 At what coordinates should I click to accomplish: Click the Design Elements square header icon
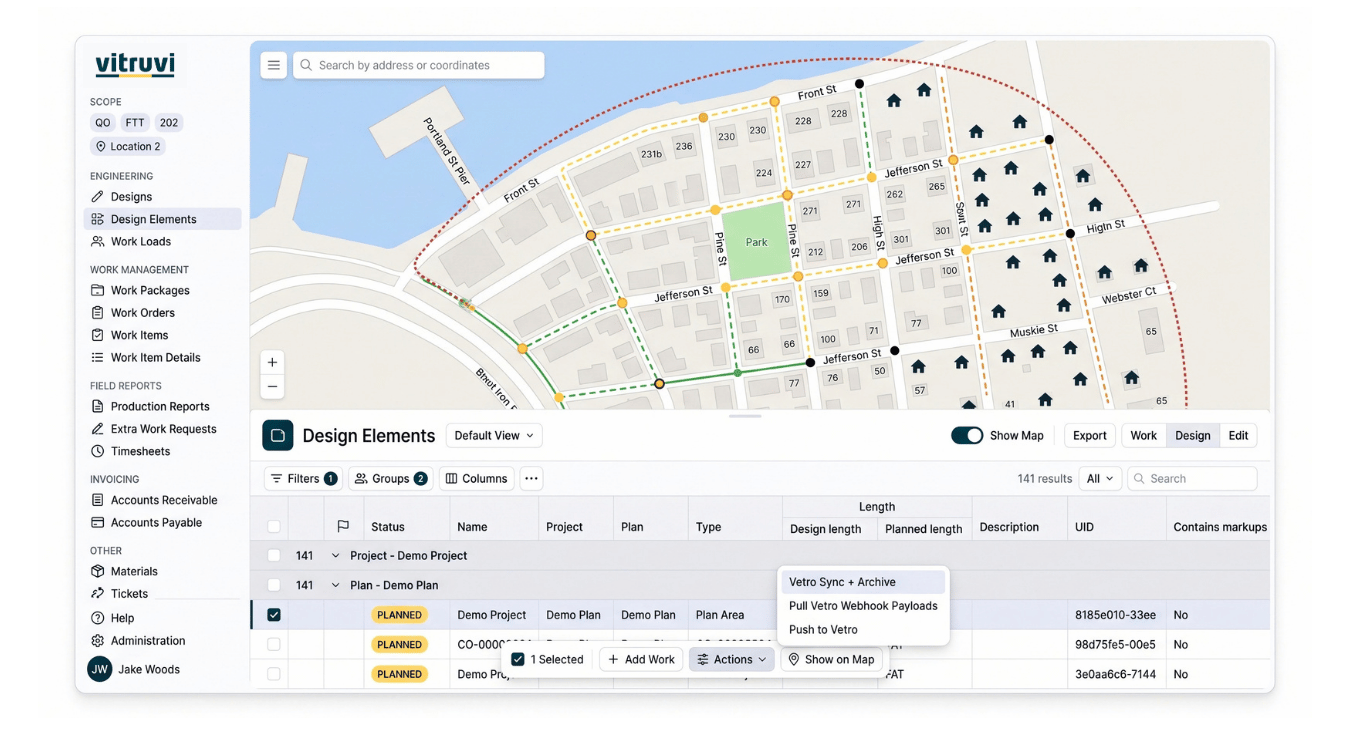click(x=278, y=436)
